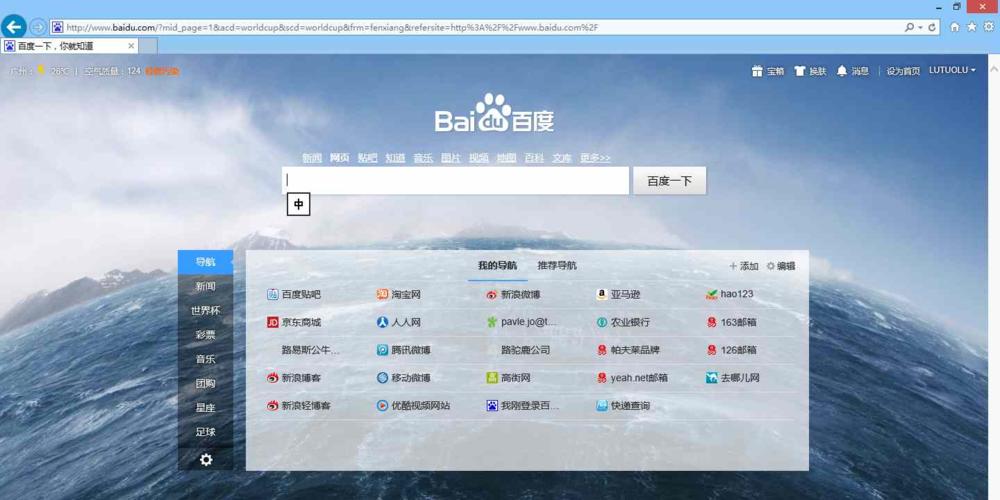Open 路易斯公牛 text shortcut
This screenshot has width=1000, height=500.
point(311,350)
